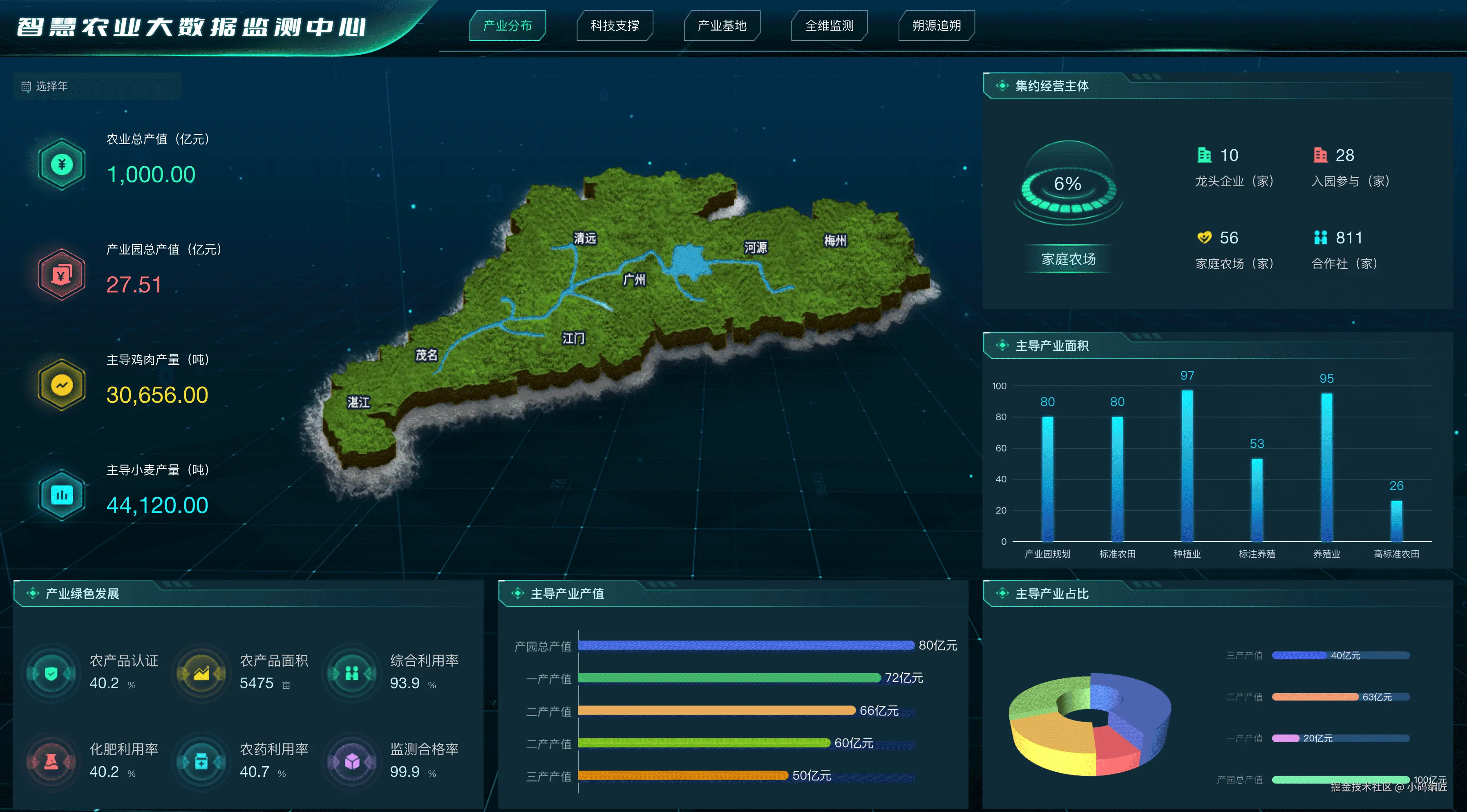Open the 科技支撑 tab
This screenshot has height=812, width=1467.
615,26
